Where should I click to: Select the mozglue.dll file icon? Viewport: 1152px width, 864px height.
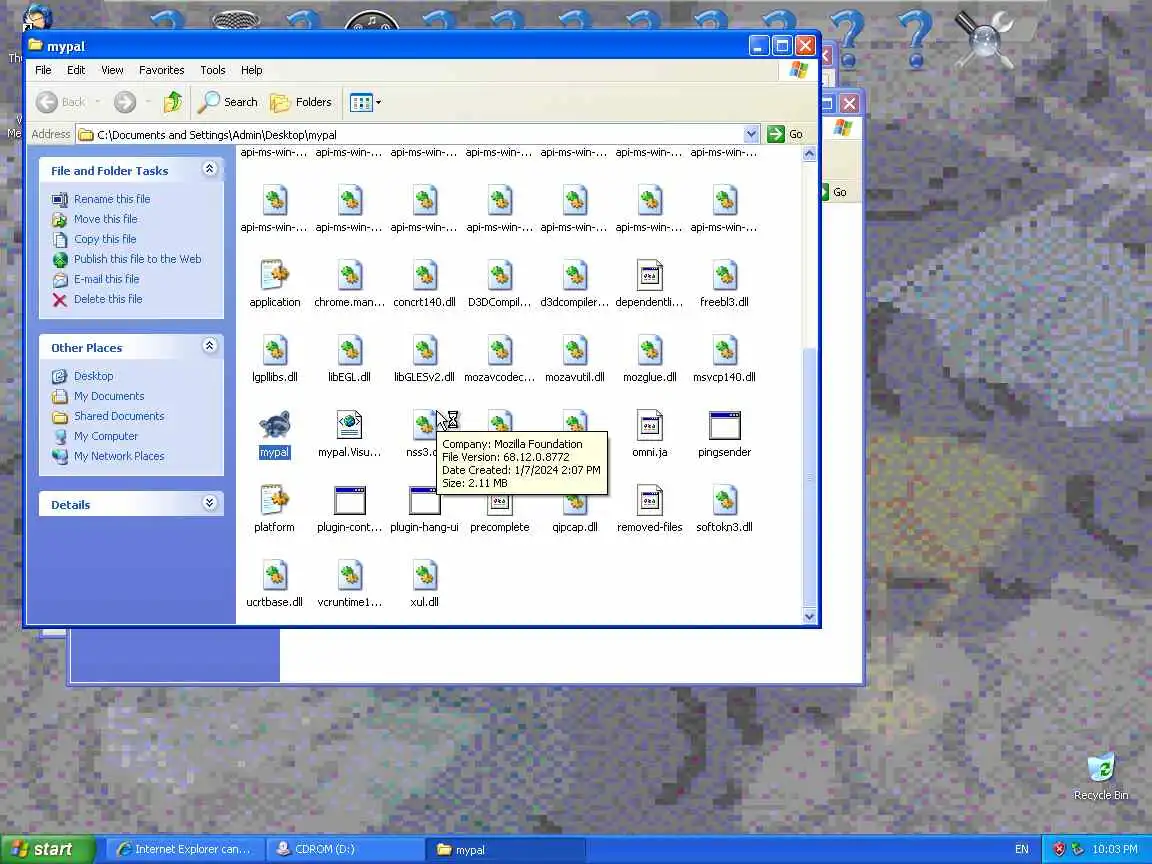[x=649, y=350]
